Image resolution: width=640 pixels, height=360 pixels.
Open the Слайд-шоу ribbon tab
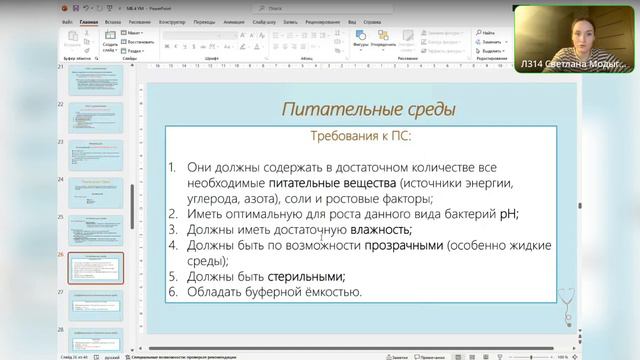click(x=264, y=22)
